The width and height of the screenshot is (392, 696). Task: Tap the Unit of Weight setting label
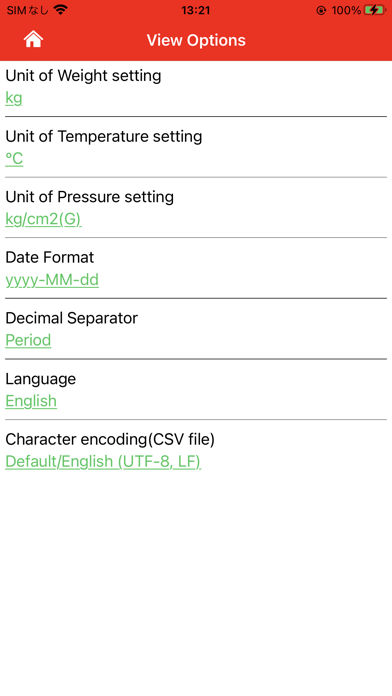[x=83, y=76]
